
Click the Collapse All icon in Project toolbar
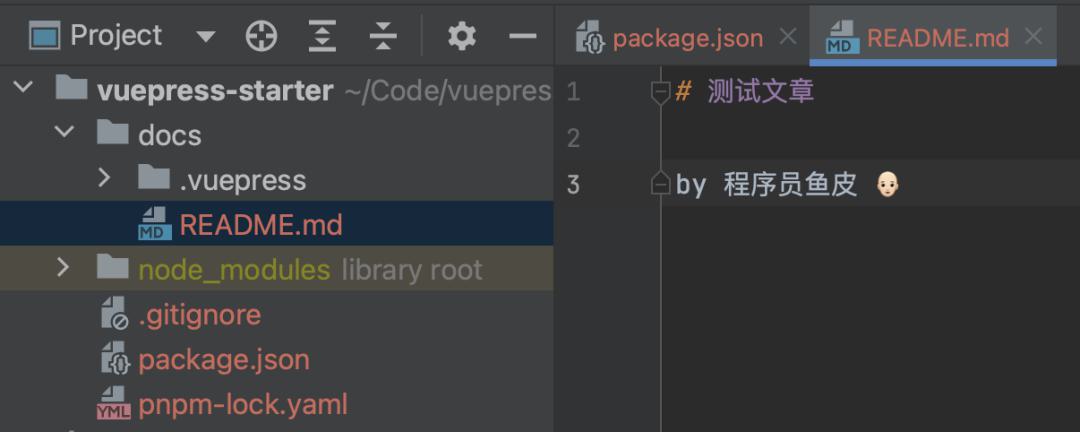383,36
